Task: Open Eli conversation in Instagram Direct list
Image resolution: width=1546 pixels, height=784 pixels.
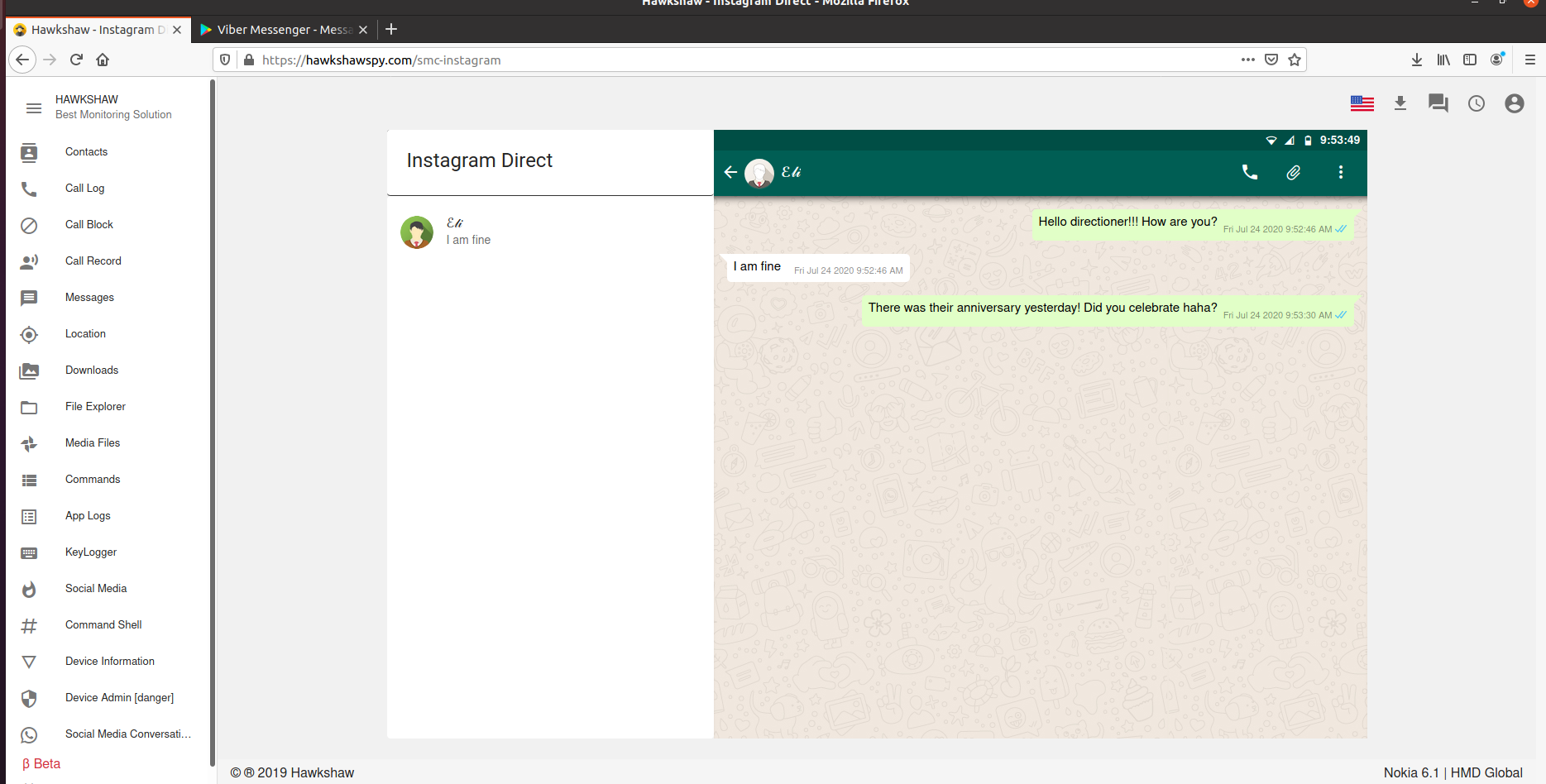Action: click(550, 232)
